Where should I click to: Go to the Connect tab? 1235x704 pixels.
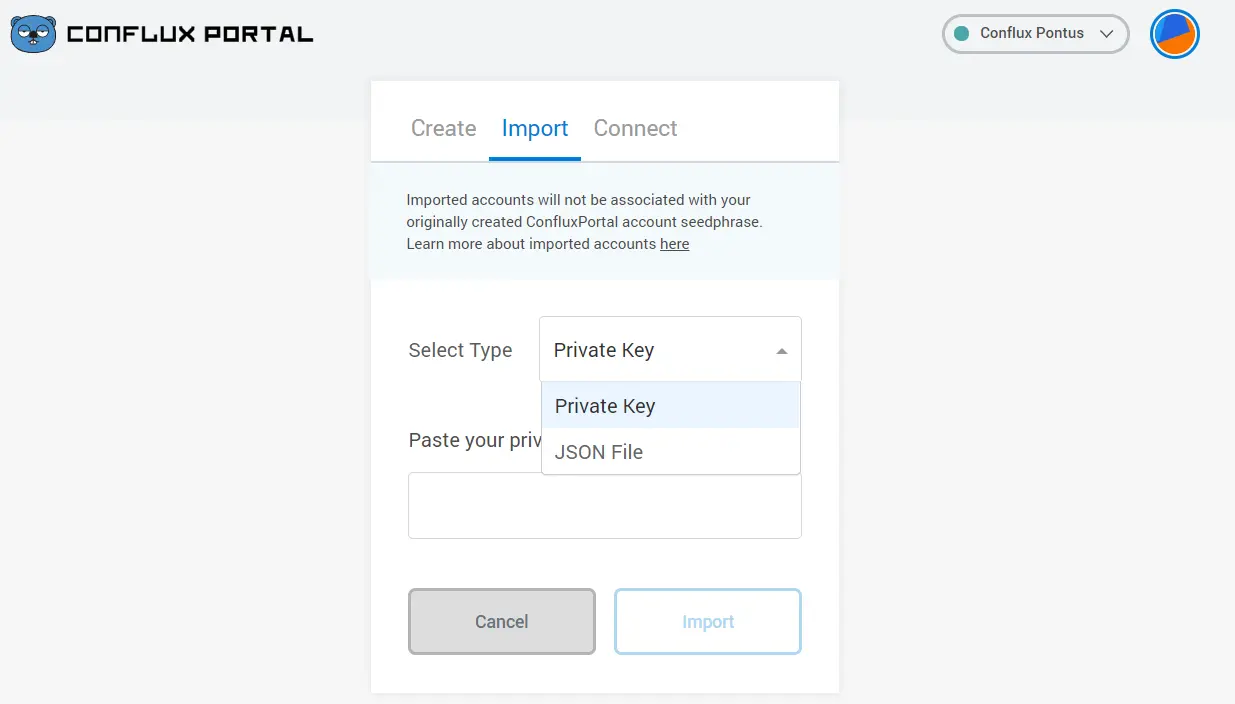pos(635,128)
